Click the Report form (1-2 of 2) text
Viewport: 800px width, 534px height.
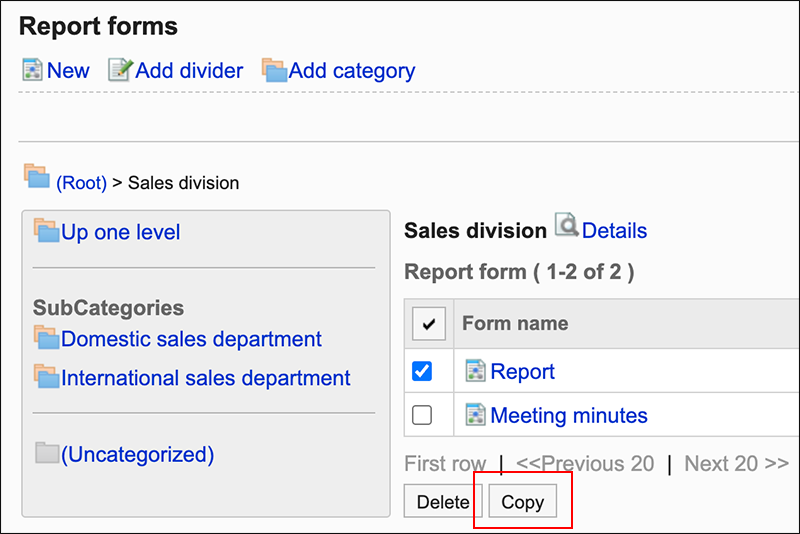coord(519,272)
